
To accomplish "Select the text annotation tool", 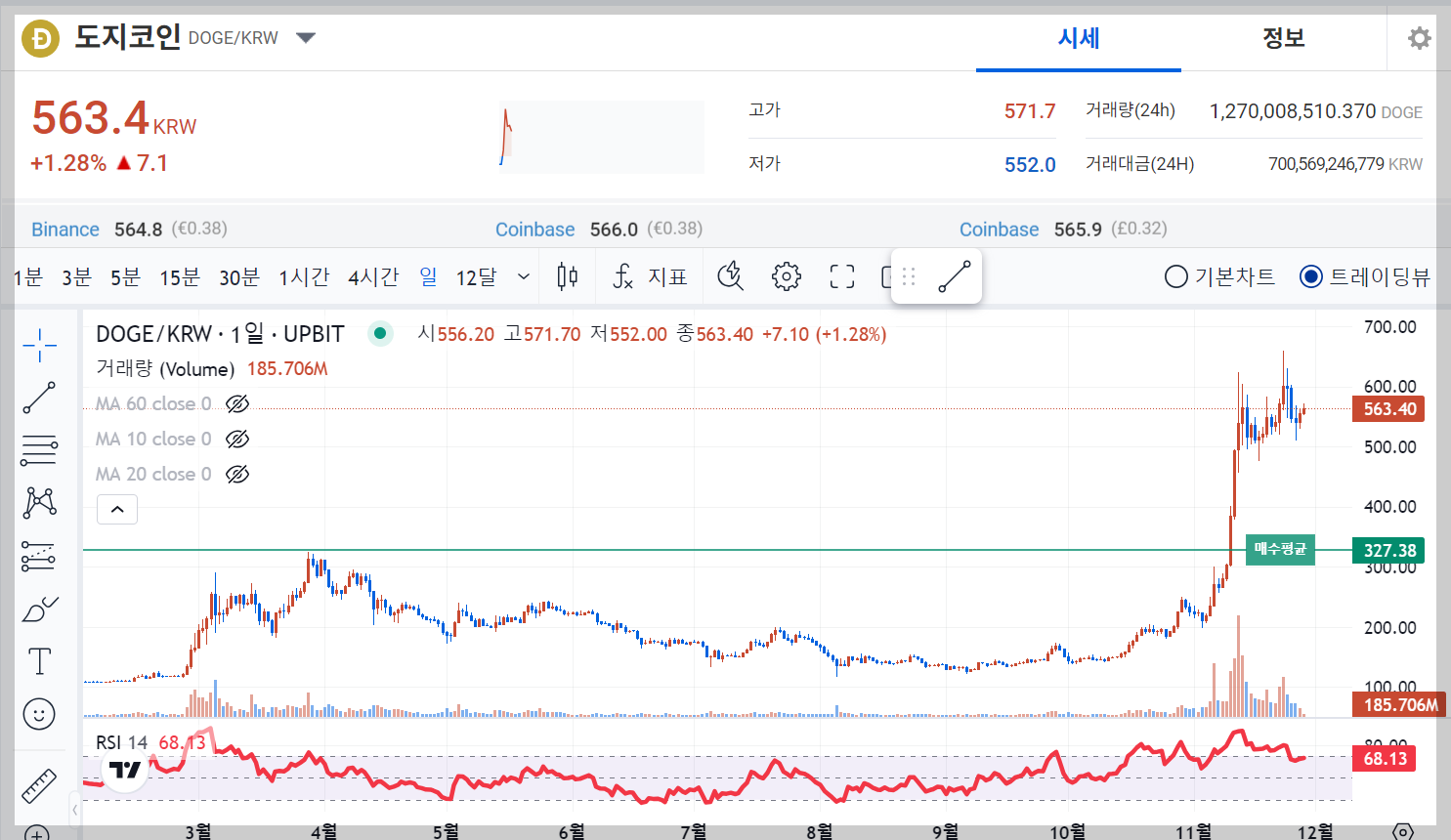I will coord(39,661).
